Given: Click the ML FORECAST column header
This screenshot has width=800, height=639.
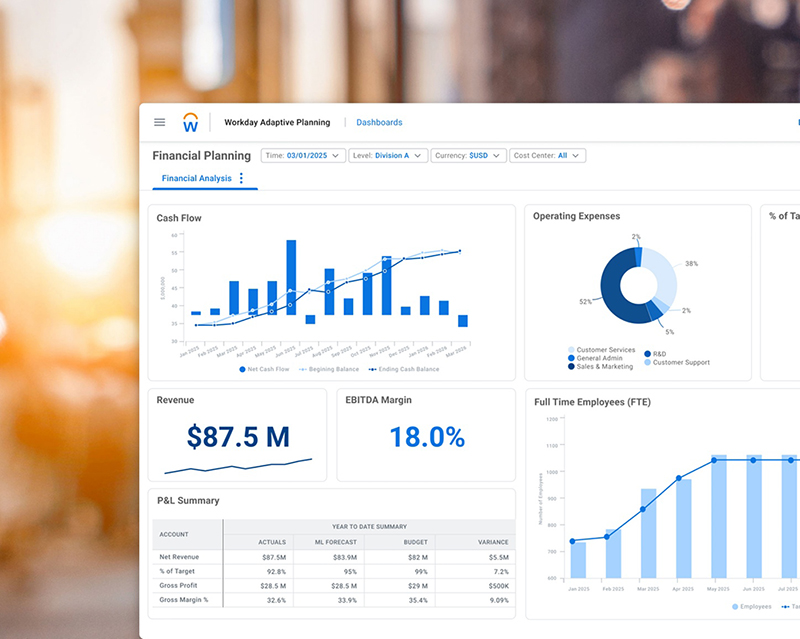Looking at the screenshot, I should click(336, 542).
